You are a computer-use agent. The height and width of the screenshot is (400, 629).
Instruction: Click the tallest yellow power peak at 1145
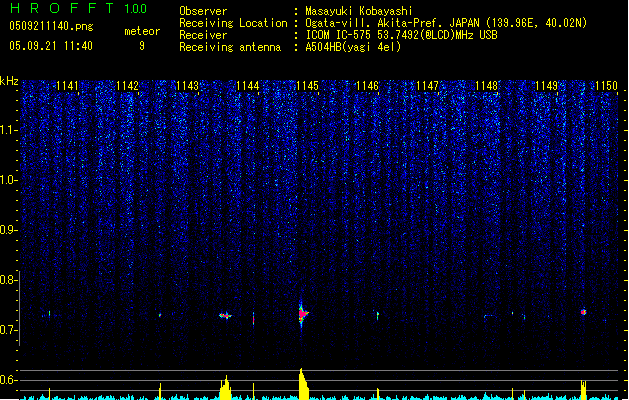pyautogui.click(x=302, y=384)
